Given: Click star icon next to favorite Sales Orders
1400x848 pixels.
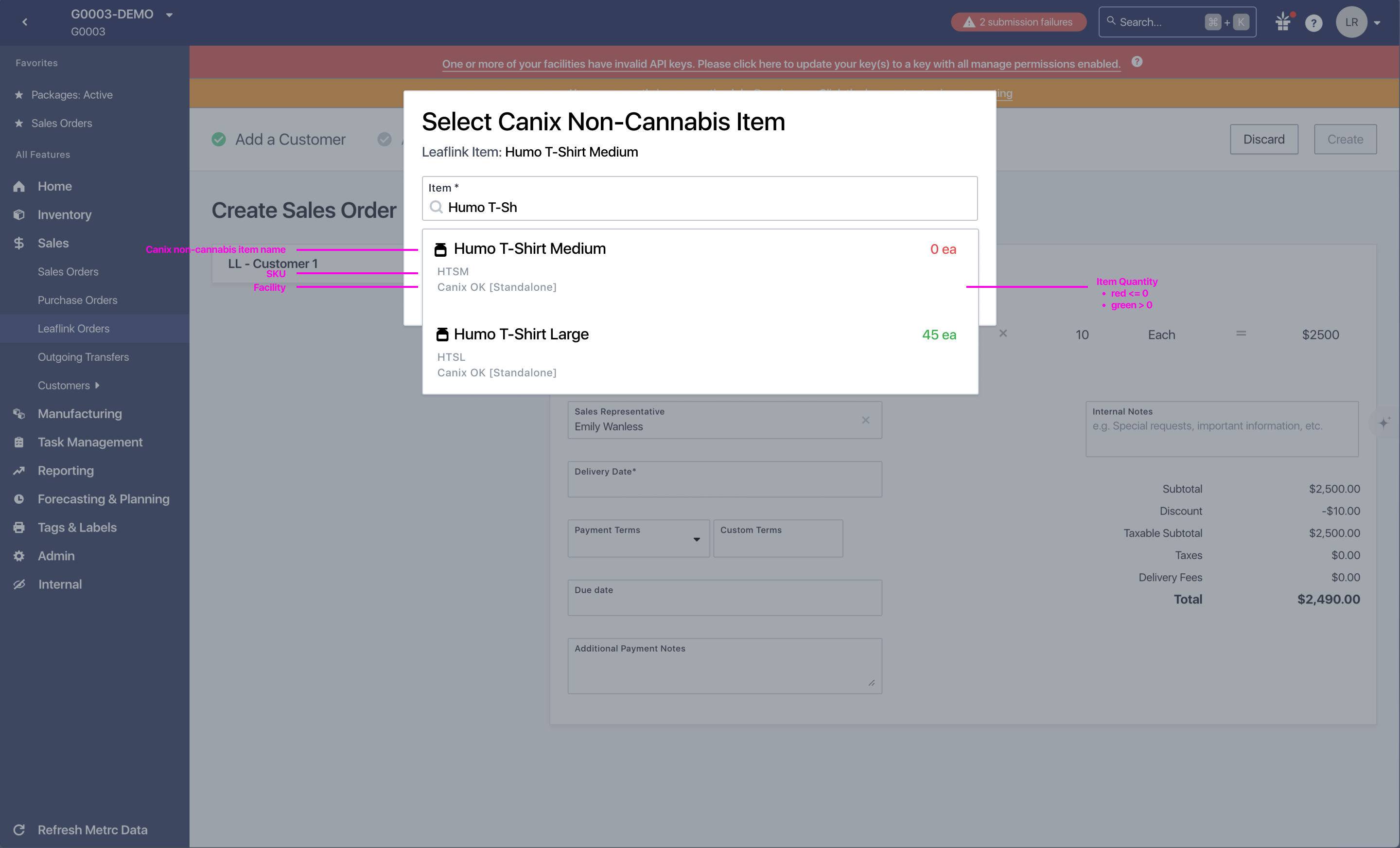Looking at the screenshot, I should click(19, 124).
